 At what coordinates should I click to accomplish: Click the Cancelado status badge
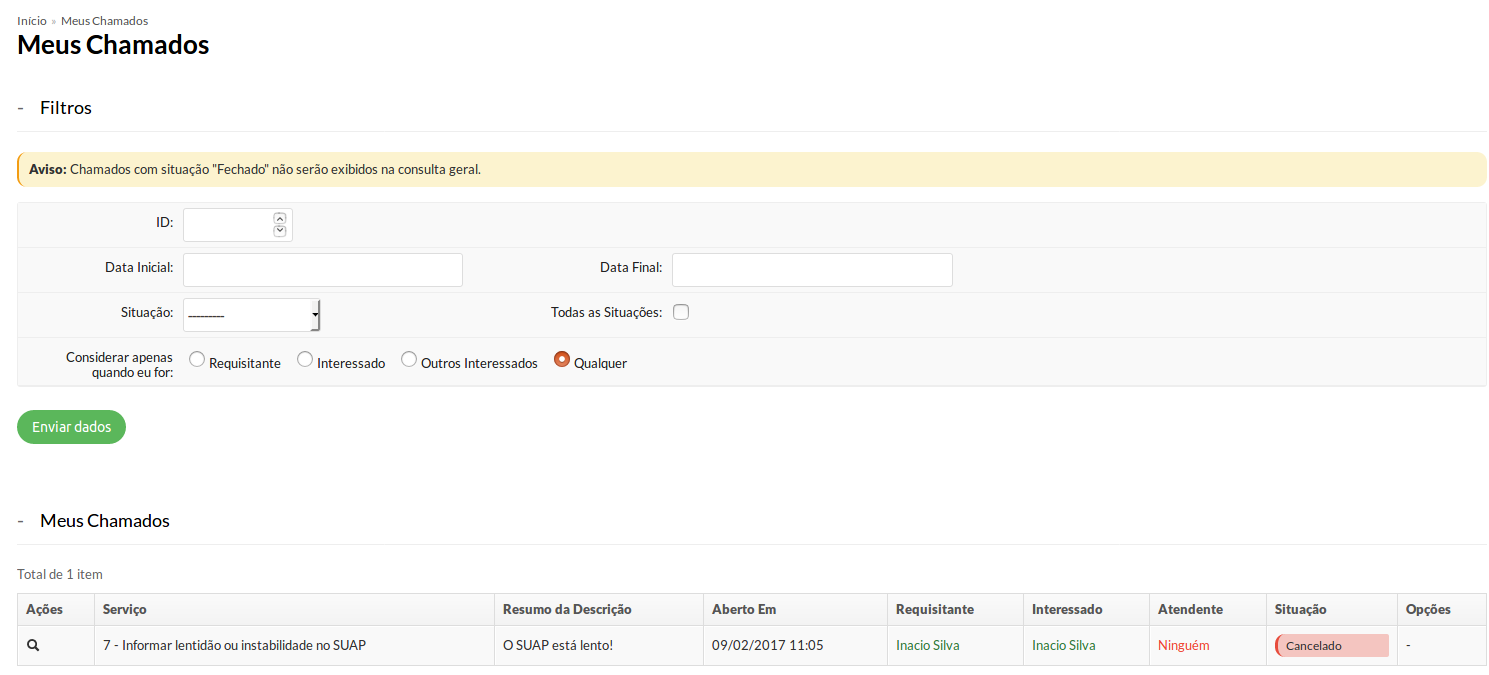click(1332, 646)
